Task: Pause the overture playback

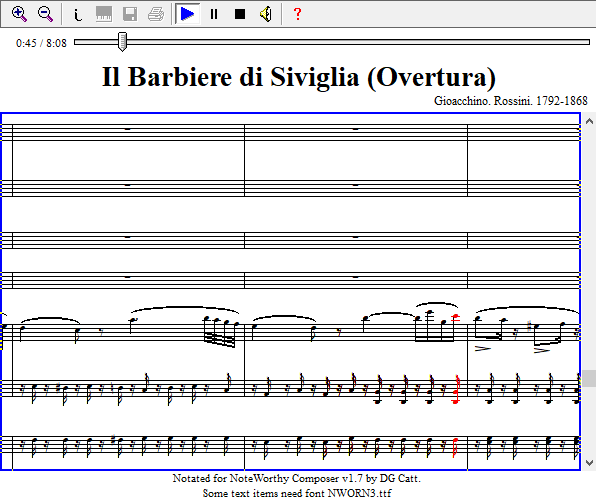Action: pyautogui.click(x=214, y=14)
